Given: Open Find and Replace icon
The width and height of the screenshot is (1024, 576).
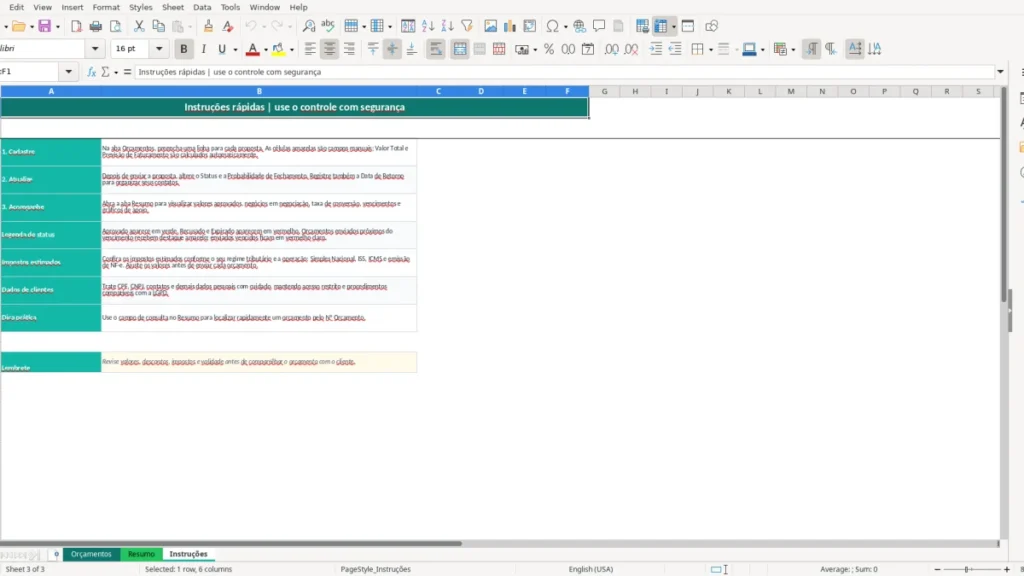Looking at the screenshot, I should 309,26.
